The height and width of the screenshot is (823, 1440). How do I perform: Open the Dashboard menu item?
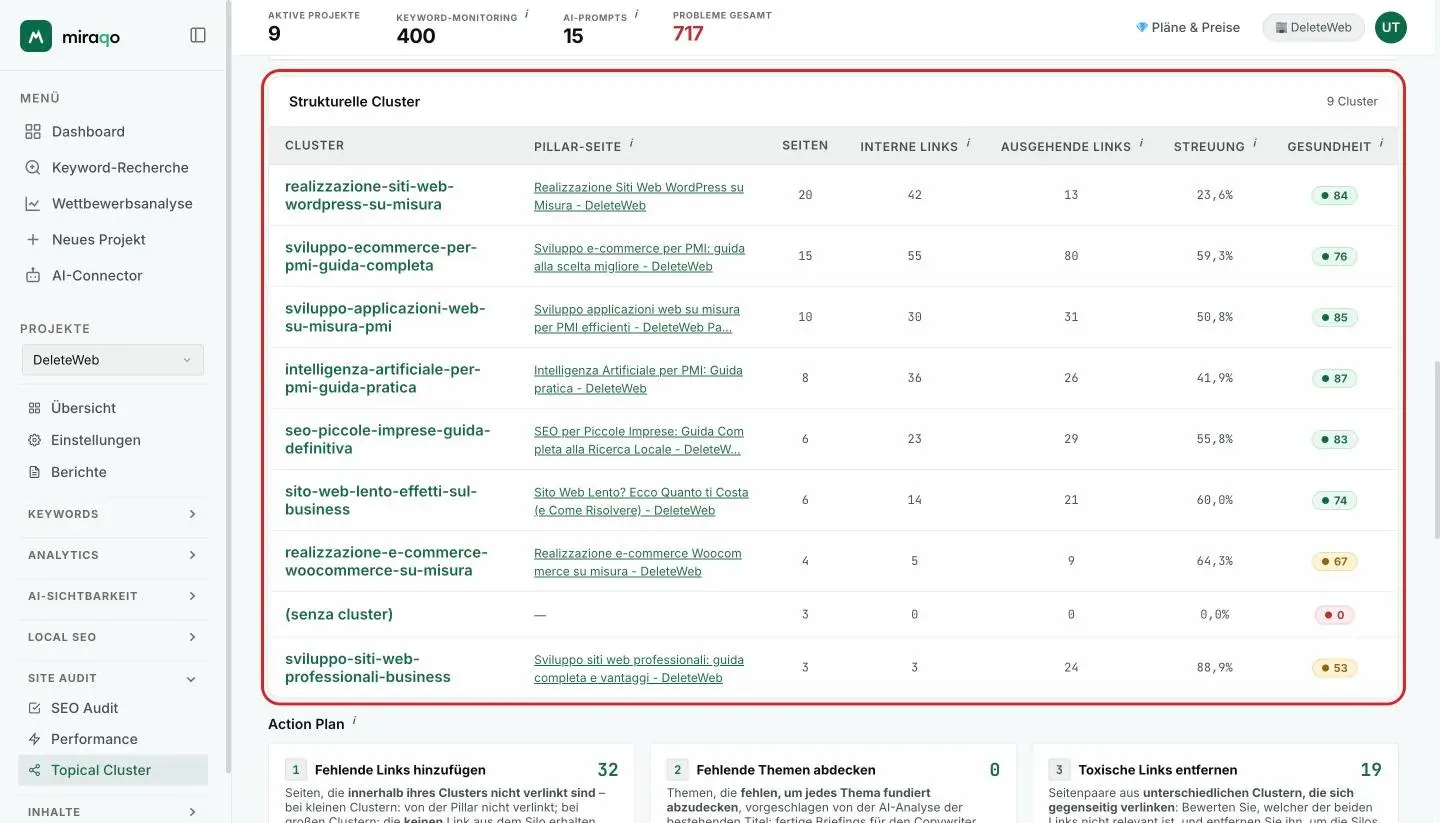click(113, 131)
